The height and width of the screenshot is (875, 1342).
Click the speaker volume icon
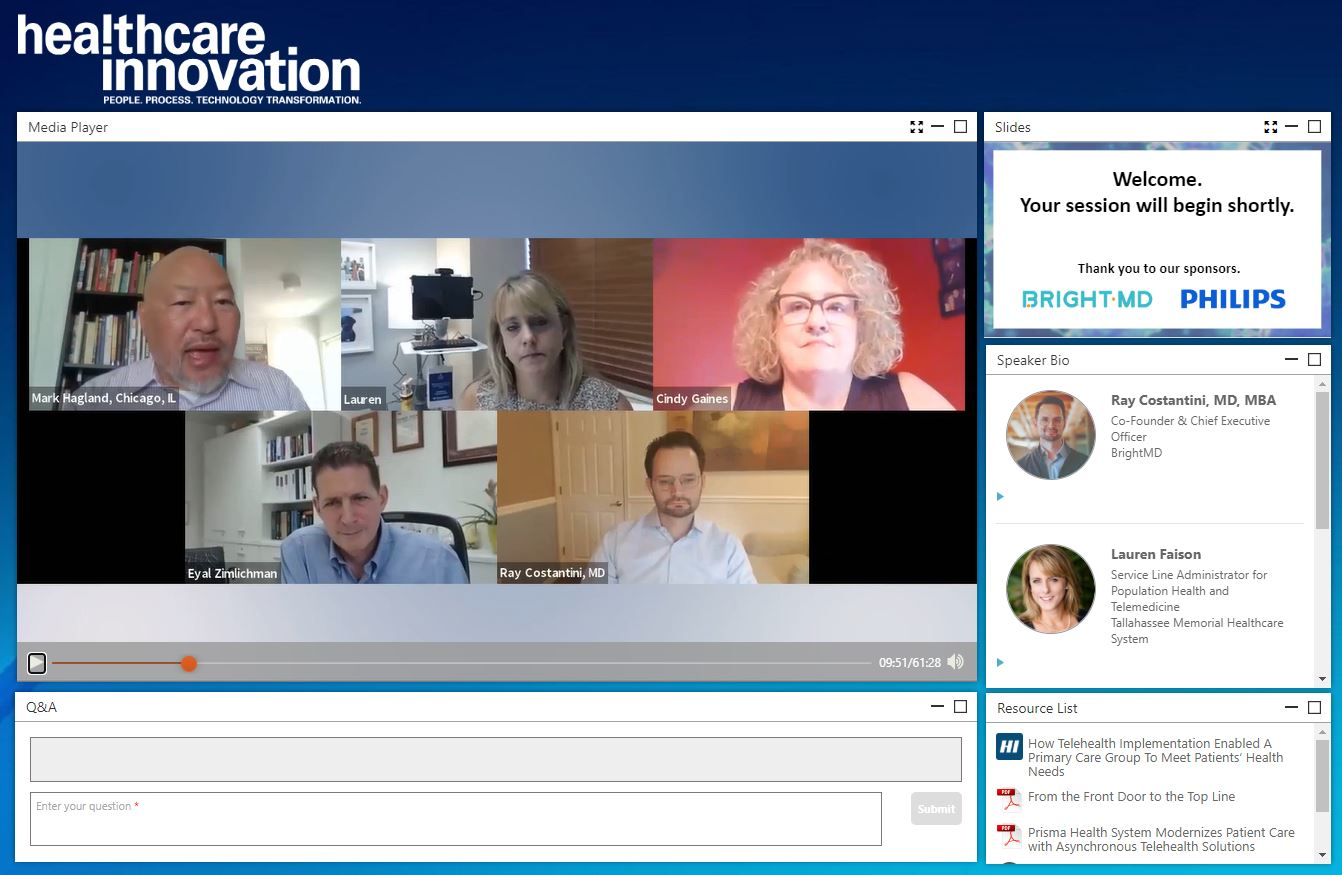pos(954,662)
